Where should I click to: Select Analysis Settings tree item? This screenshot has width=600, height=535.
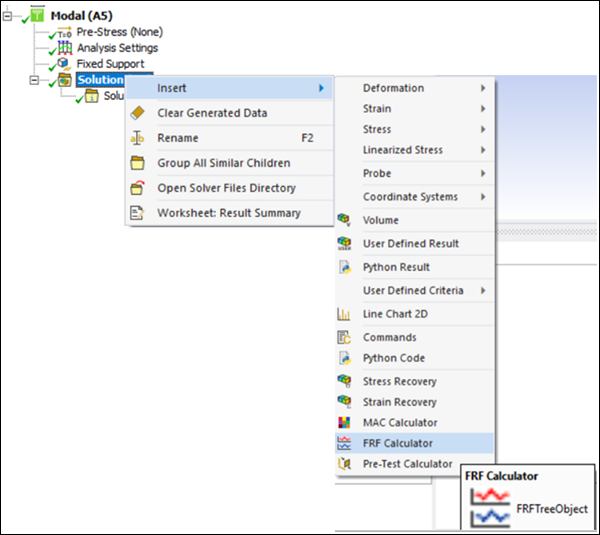(117, 48)
